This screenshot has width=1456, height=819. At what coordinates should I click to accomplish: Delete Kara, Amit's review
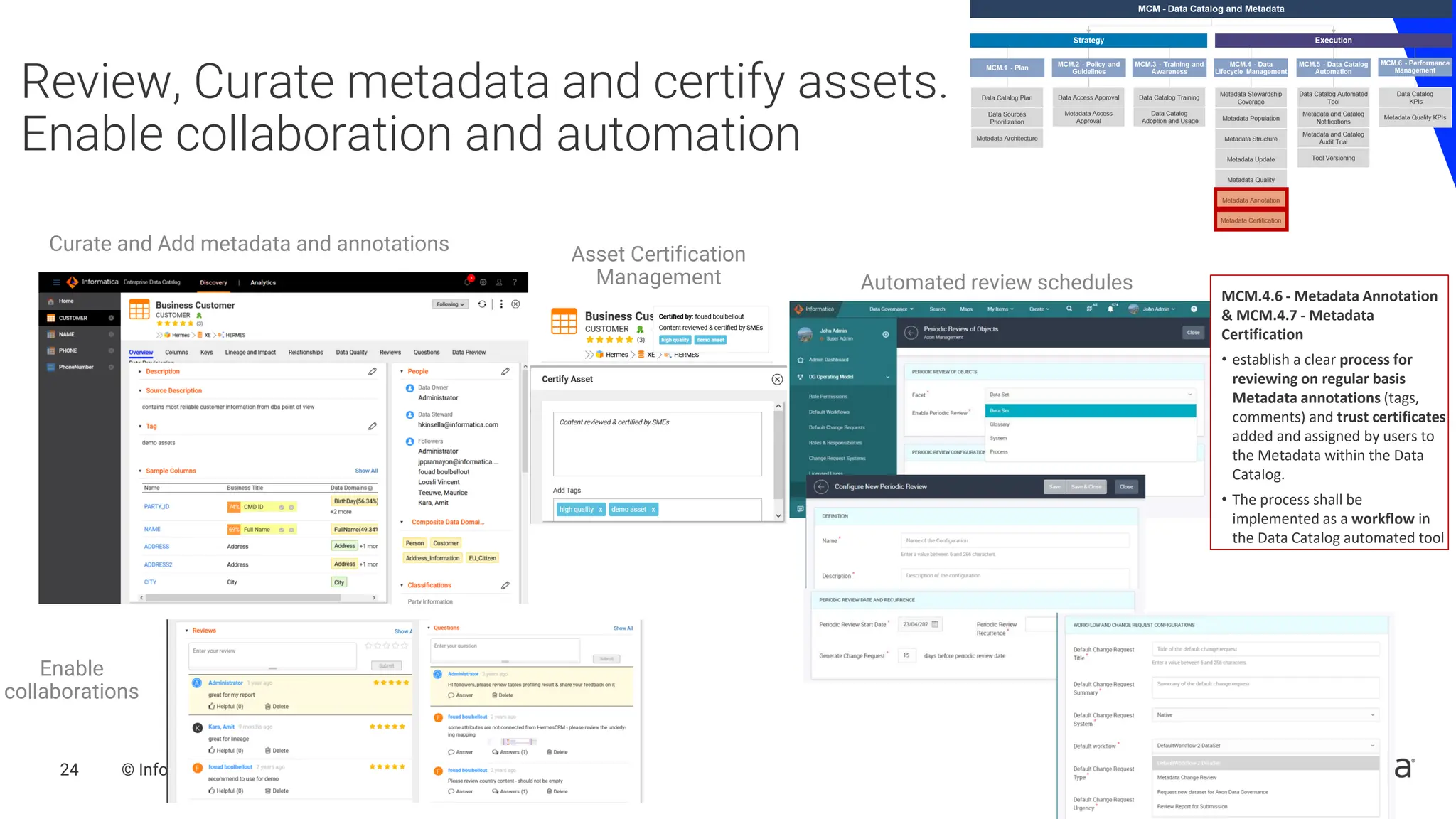coord(277,751)
